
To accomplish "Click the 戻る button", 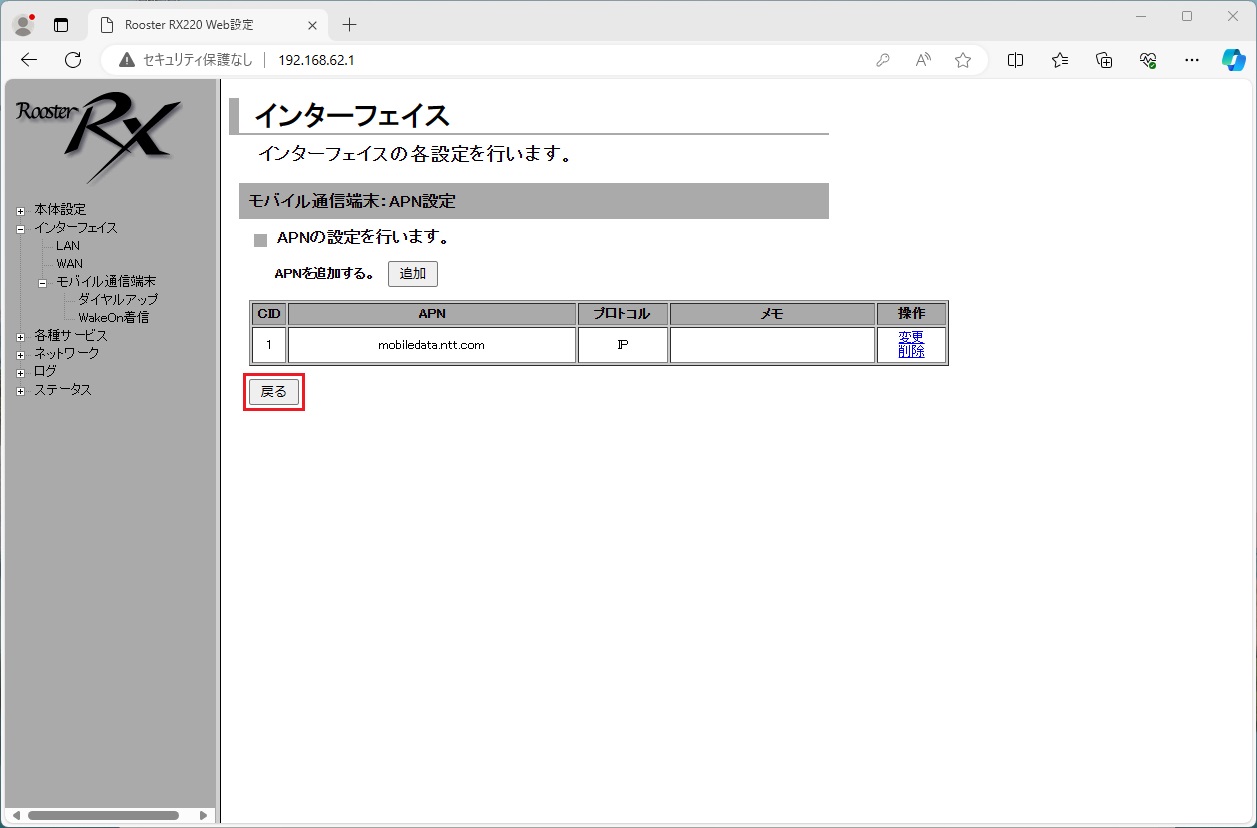I will click(273, 392).
